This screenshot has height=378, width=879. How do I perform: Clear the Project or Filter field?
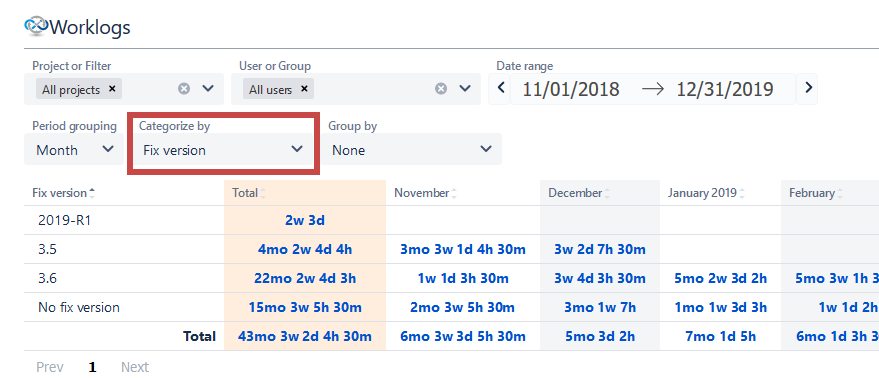pos(184,89)
